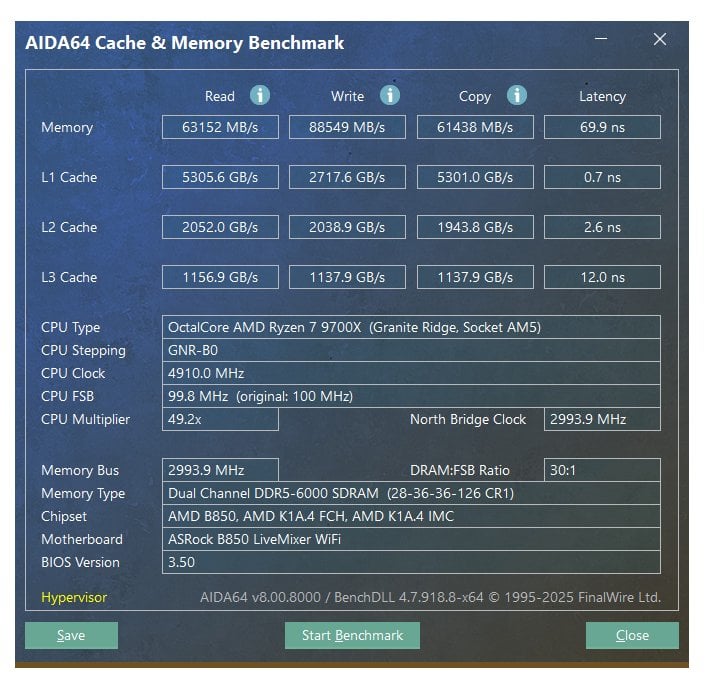The image size is (706, 687).
Task: Select L2 Cache Read 2052.0 GB/s
Action: tap(220, 227)
